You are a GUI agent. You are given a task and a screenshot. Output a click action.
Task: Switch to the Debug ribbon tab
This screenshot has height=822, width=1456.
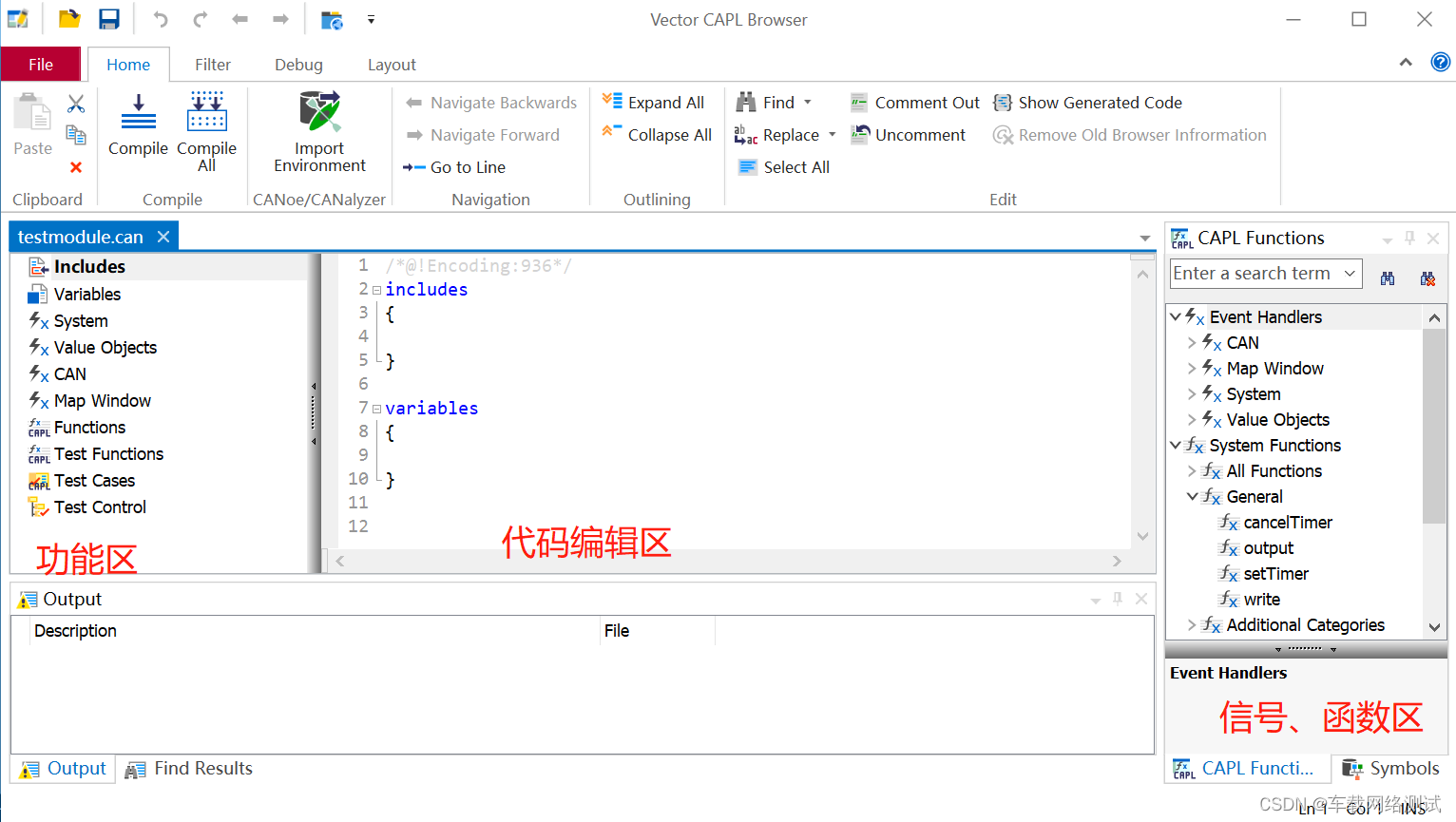(x=297, y=64)
